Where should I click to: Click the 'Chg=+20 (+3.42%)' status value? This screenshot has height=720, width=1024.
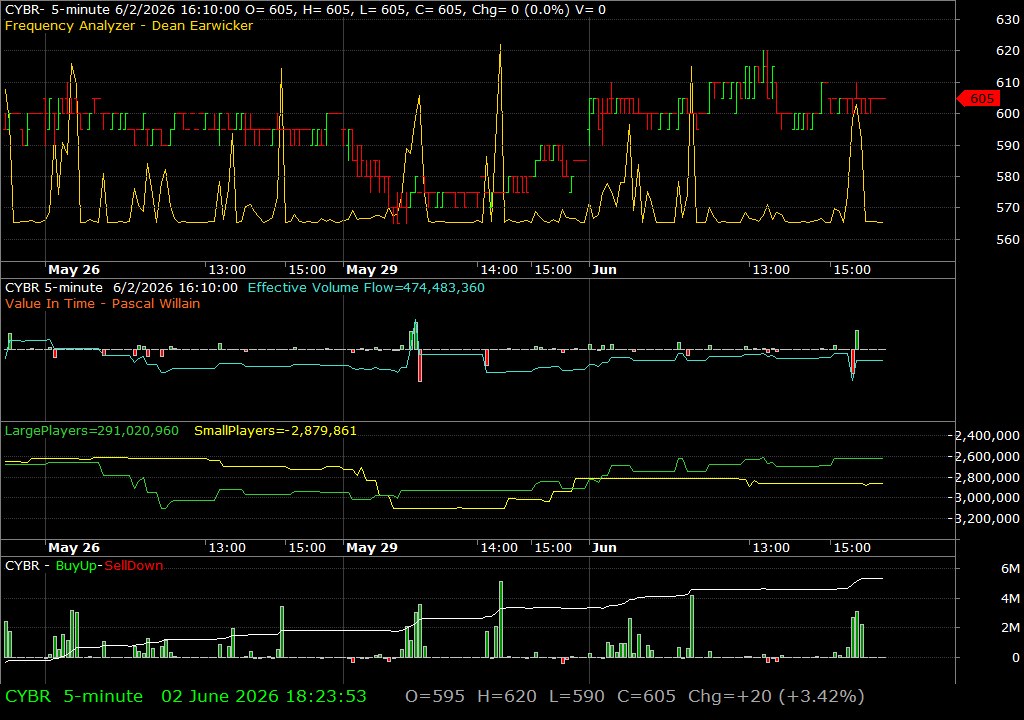pyautogui.click(x=776, y=696)
